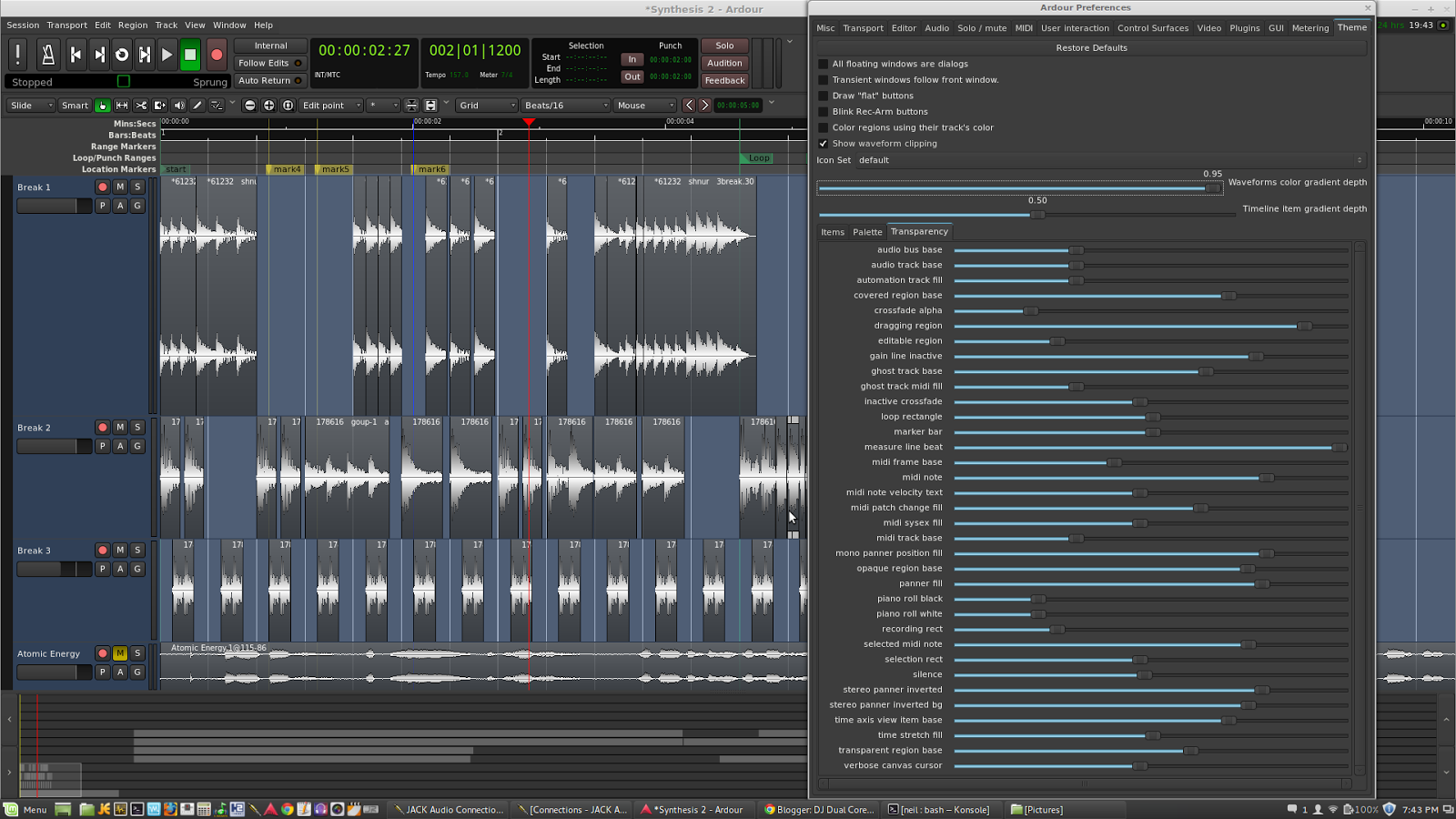Open the Region menu
Screen dimensions: 1456x819
[x=133, y=25]
